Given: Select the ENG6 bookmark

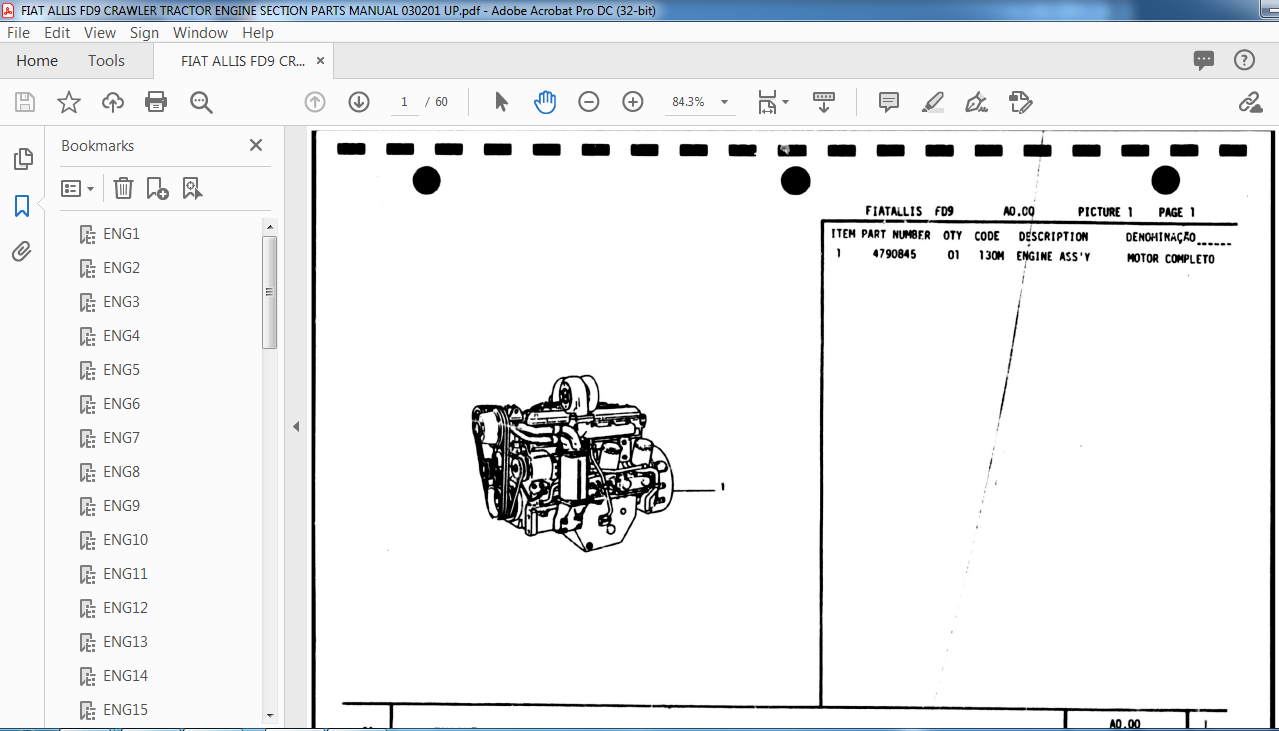Looking at the screenshot, I should 121,404.
